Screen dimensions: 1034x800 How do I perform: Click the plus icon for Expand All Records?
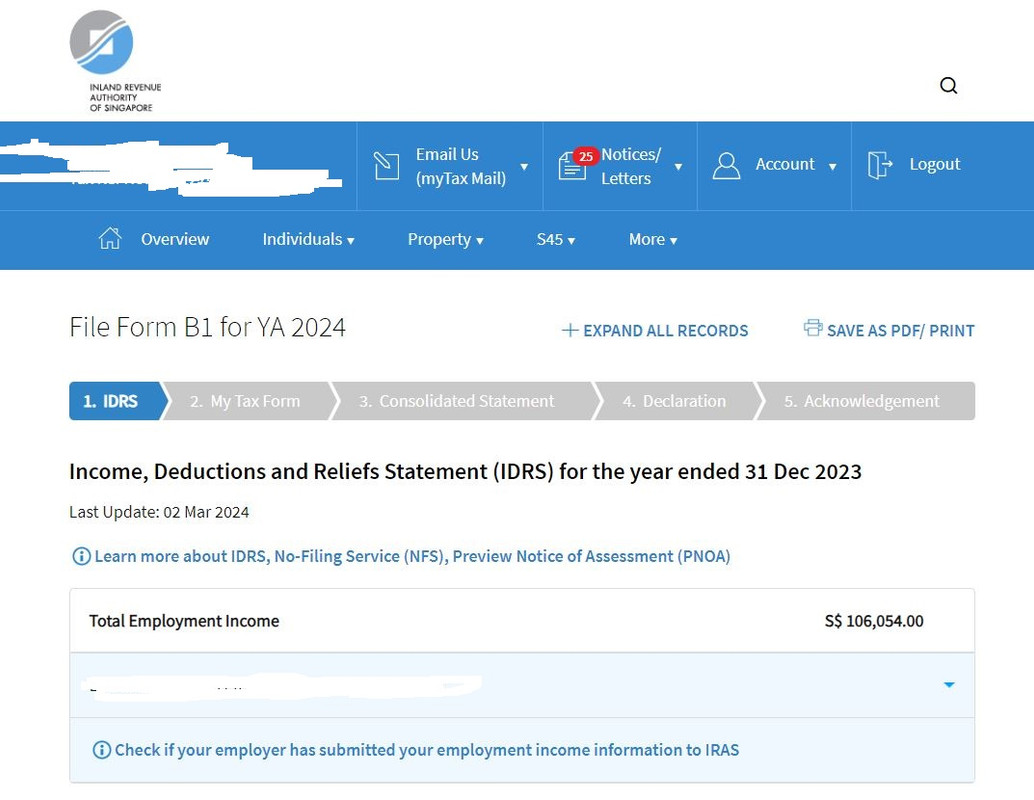coord(570,330)
